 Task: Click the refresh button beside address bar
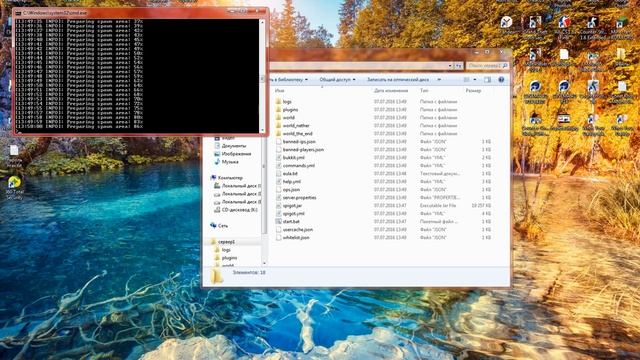click(458, 66)
